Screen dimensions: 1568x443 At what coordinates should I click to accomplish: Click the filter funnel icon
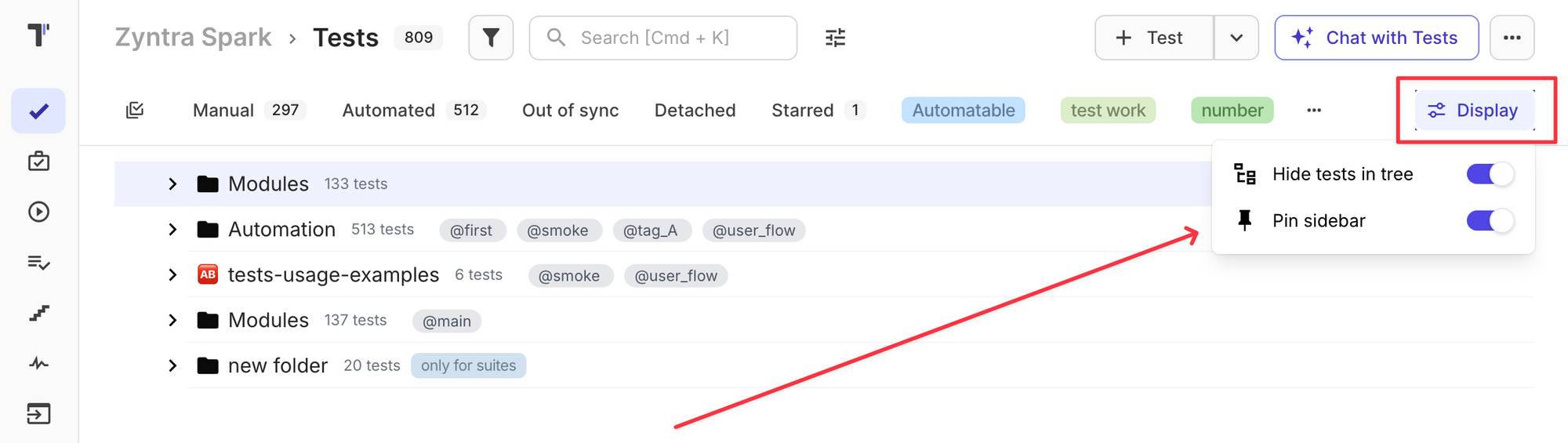(x=491, y=38)
